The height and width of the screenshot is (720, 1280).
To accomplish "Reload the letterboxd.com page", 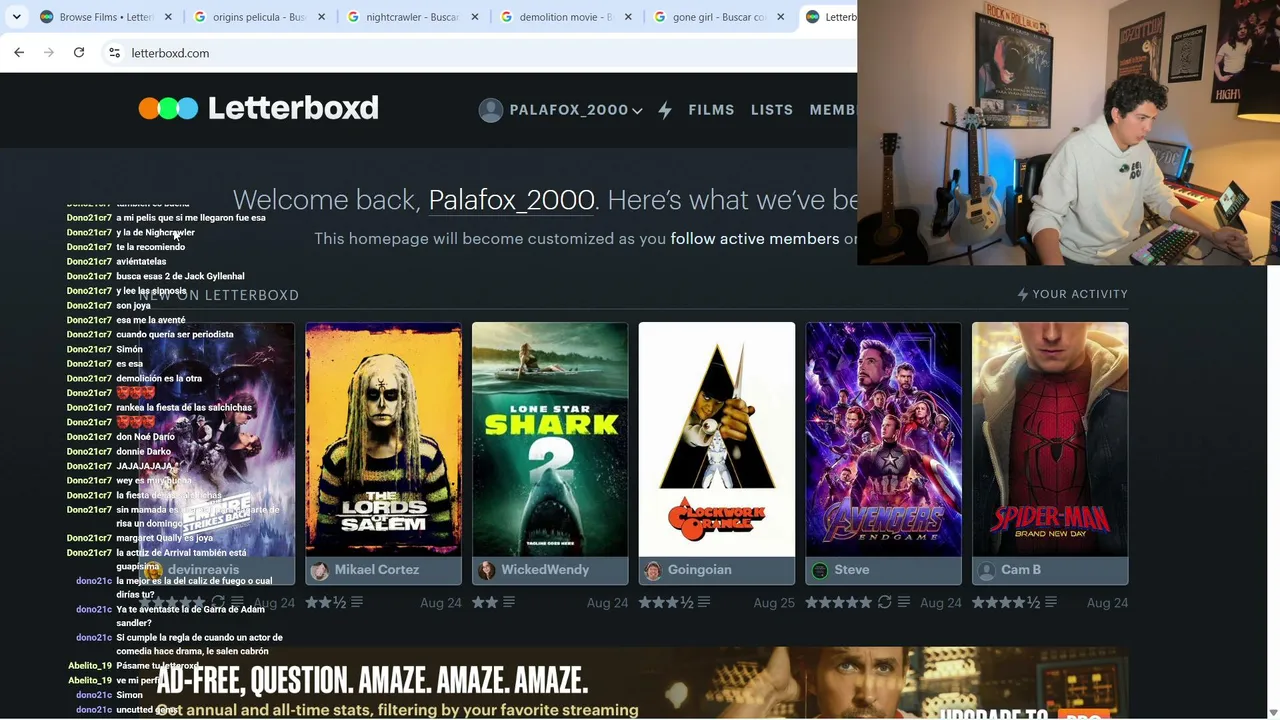I will [79, 52].
